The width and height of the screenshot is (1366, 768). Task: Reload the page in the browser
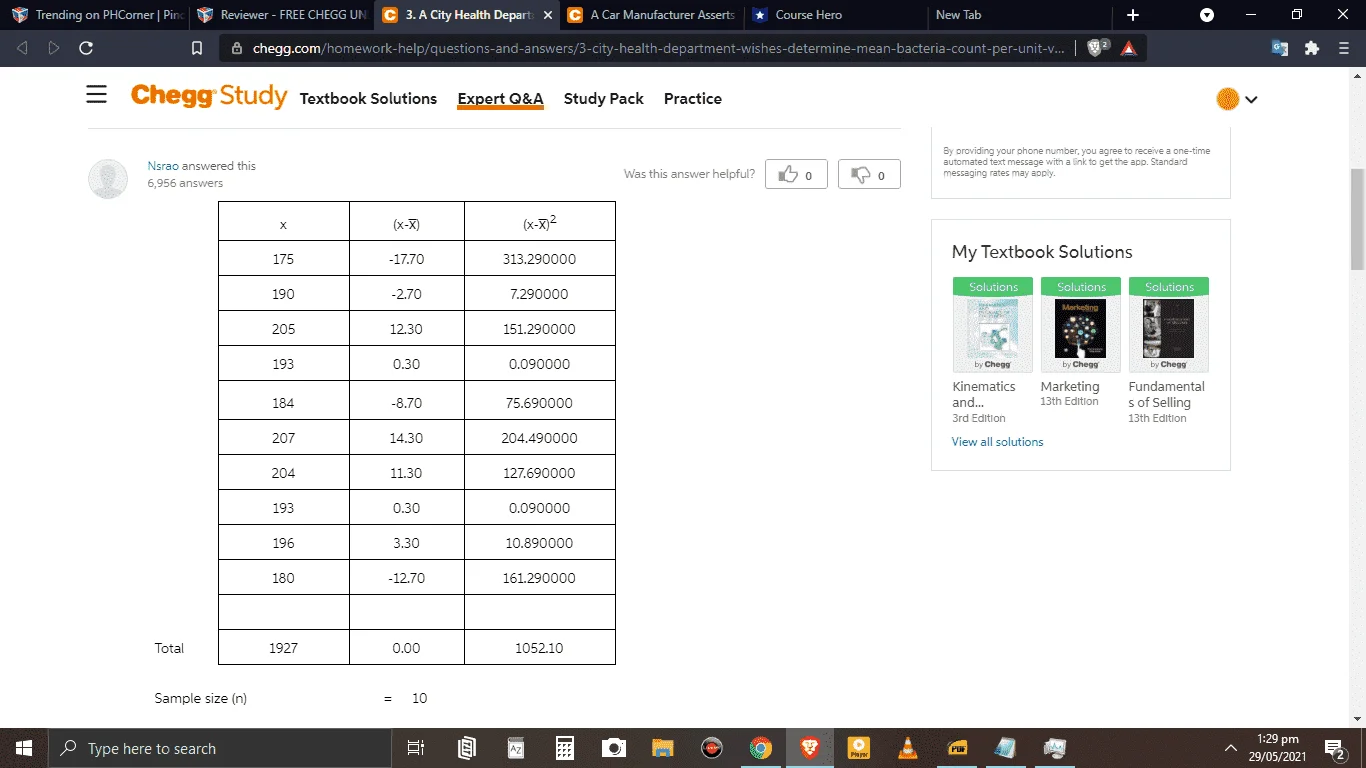click(86, 48)
